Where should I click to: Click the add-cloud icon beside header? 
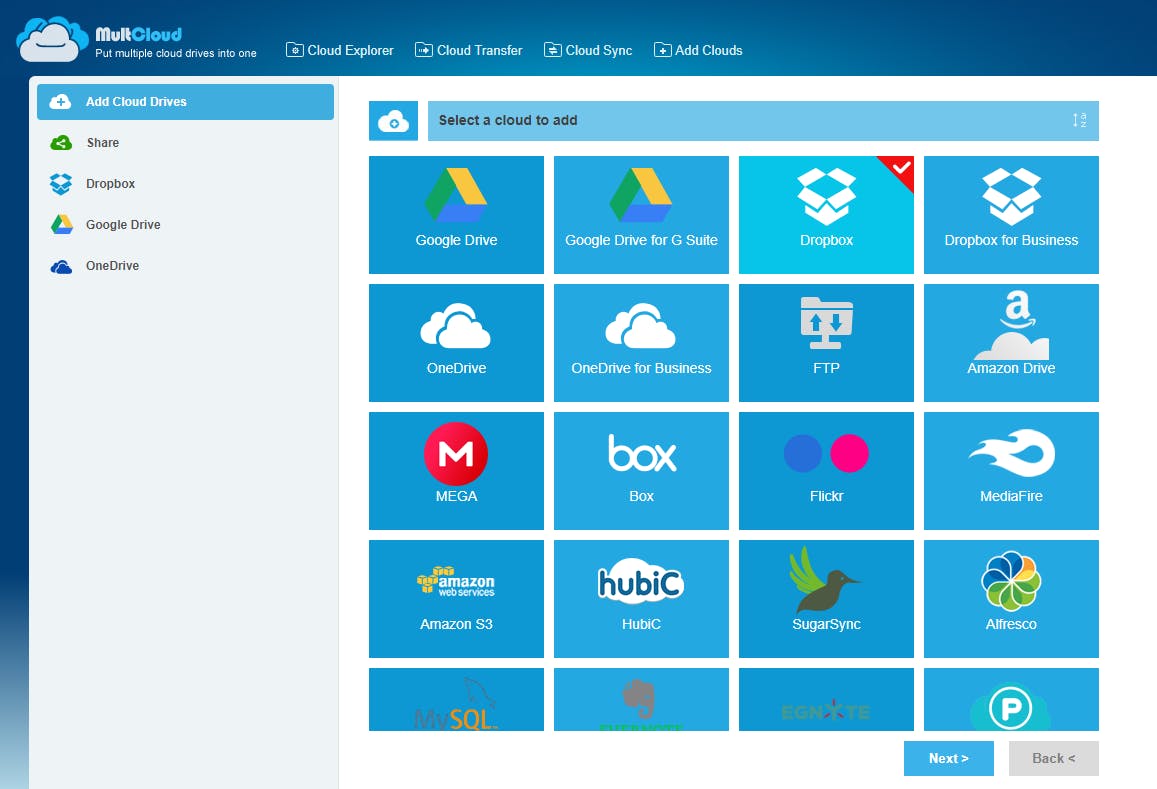(x=393, y=121)
